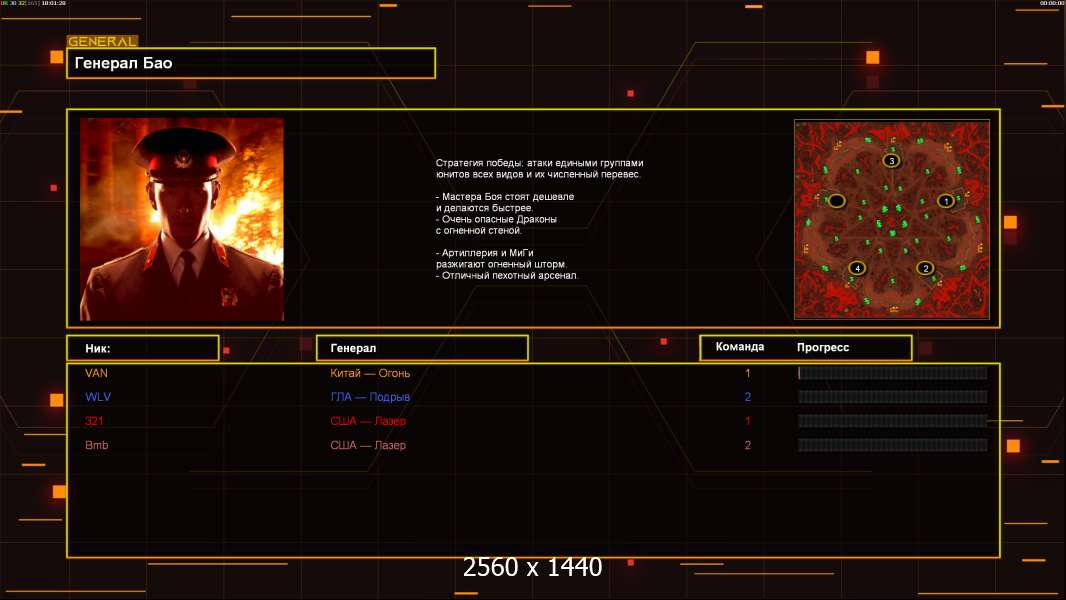Click team number for WLV

[748, 397]
